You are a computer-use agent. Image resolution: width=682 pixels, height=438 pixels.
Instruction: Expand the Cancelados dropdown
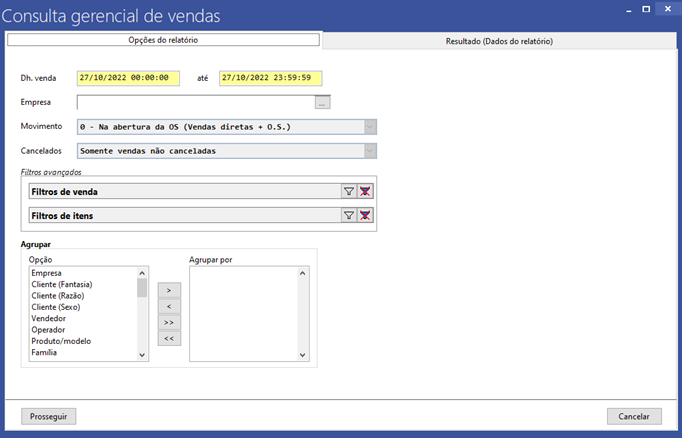click(370, 151)
